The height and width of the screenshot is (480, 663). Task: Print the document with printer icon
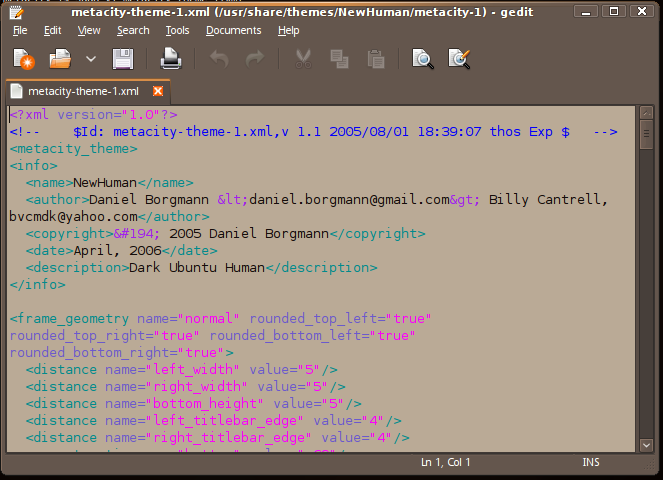[171, 60]
